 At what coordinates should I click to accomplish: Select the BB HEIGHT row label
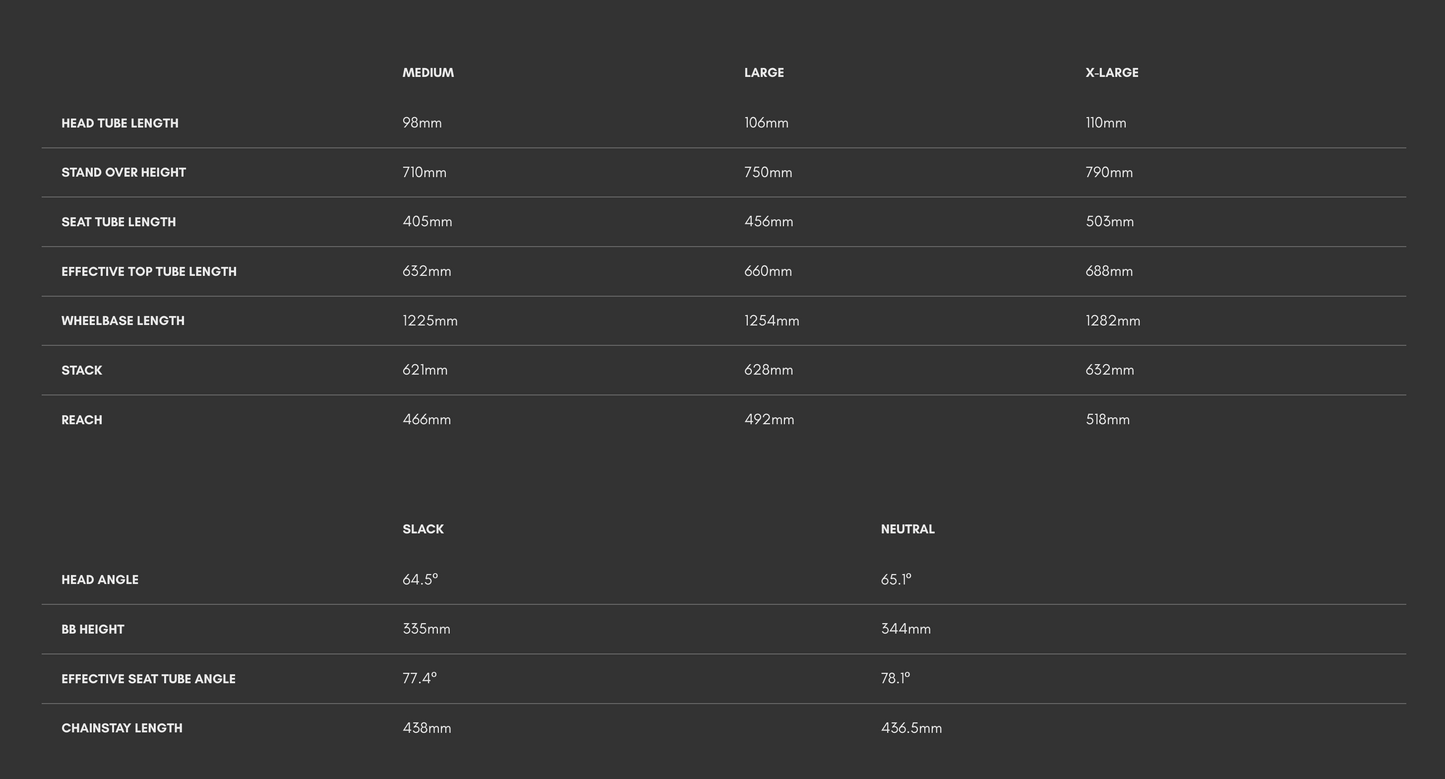click(x=93, y=630)
